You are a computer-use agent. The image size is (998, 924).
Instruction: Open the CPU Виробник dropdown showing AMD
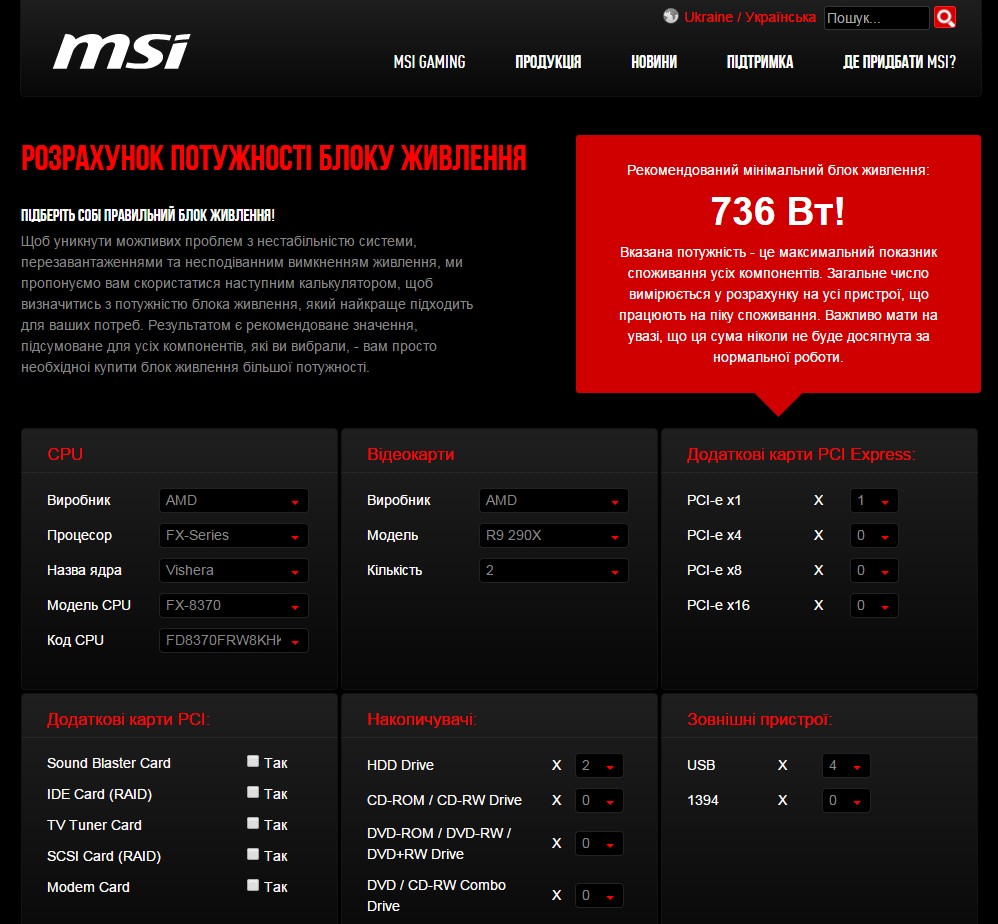click(x=234, y=500)
